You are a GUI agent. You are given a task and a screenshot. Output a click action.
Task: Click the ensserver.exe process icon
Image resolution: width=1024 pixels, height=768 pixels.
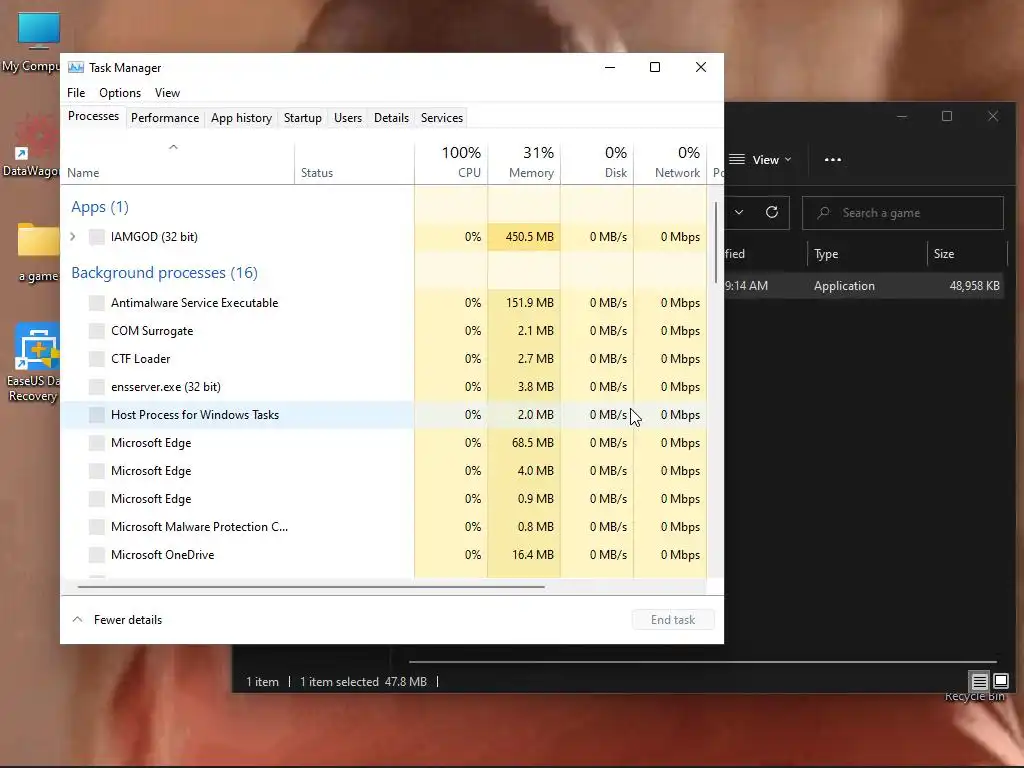(x=97, y=387)
